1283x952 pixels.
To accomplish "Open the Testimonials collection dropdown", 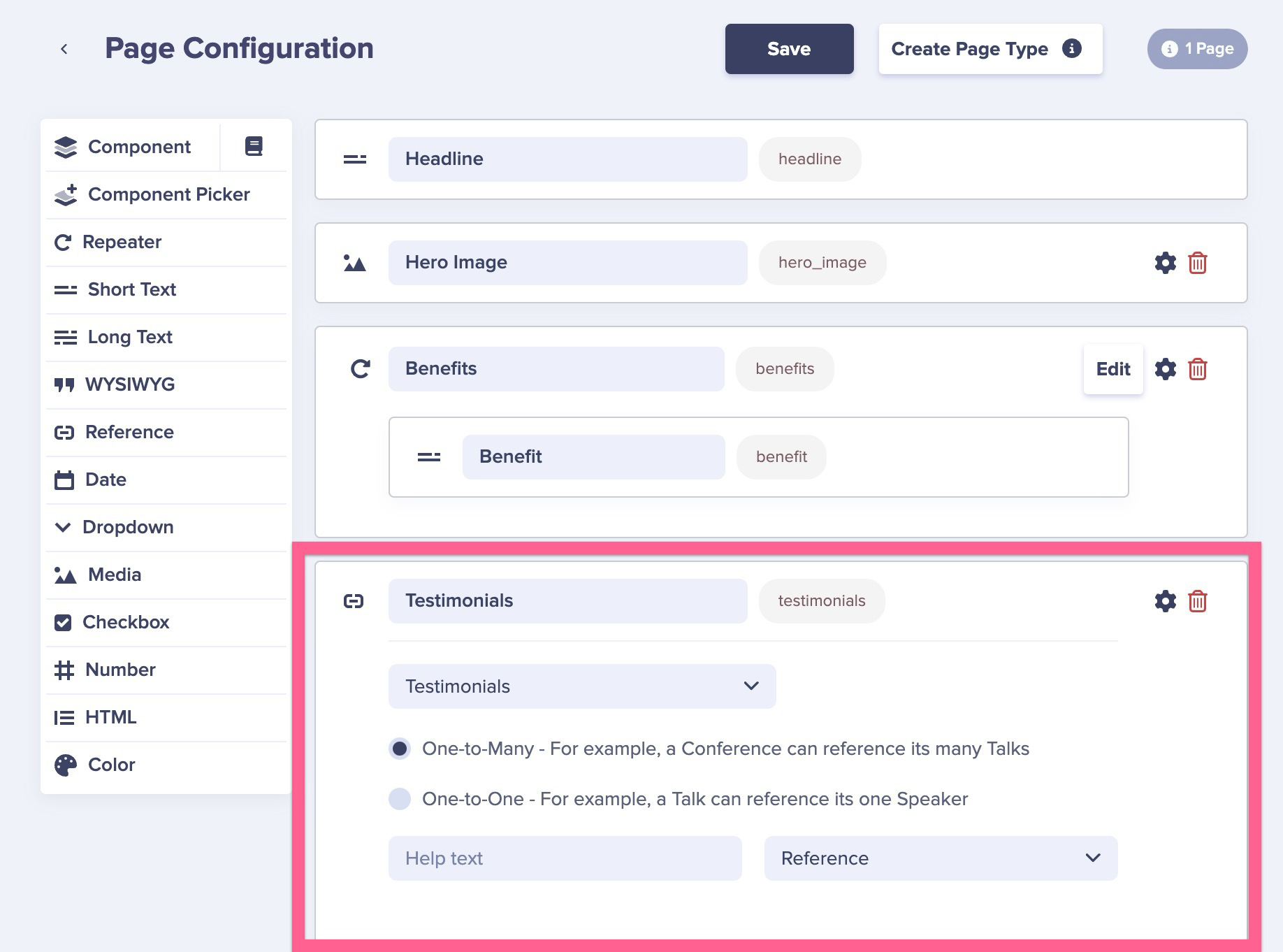I will (581, 686).
